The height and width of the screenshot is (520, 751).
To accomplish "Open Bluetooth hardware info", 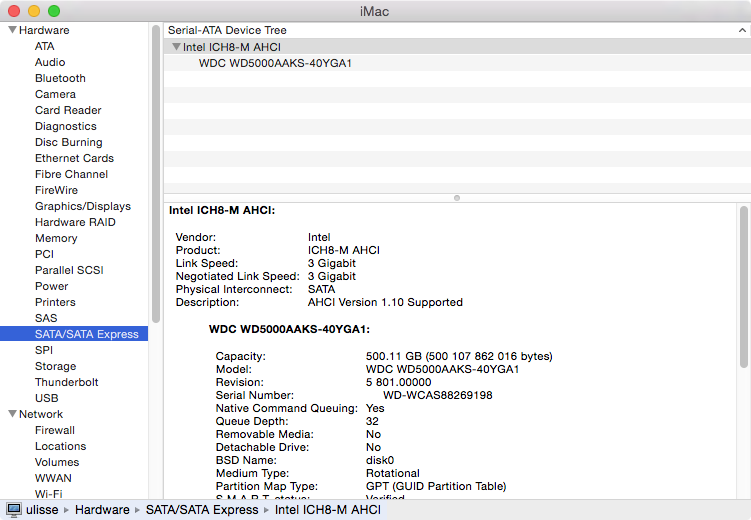I will (60, 78).
